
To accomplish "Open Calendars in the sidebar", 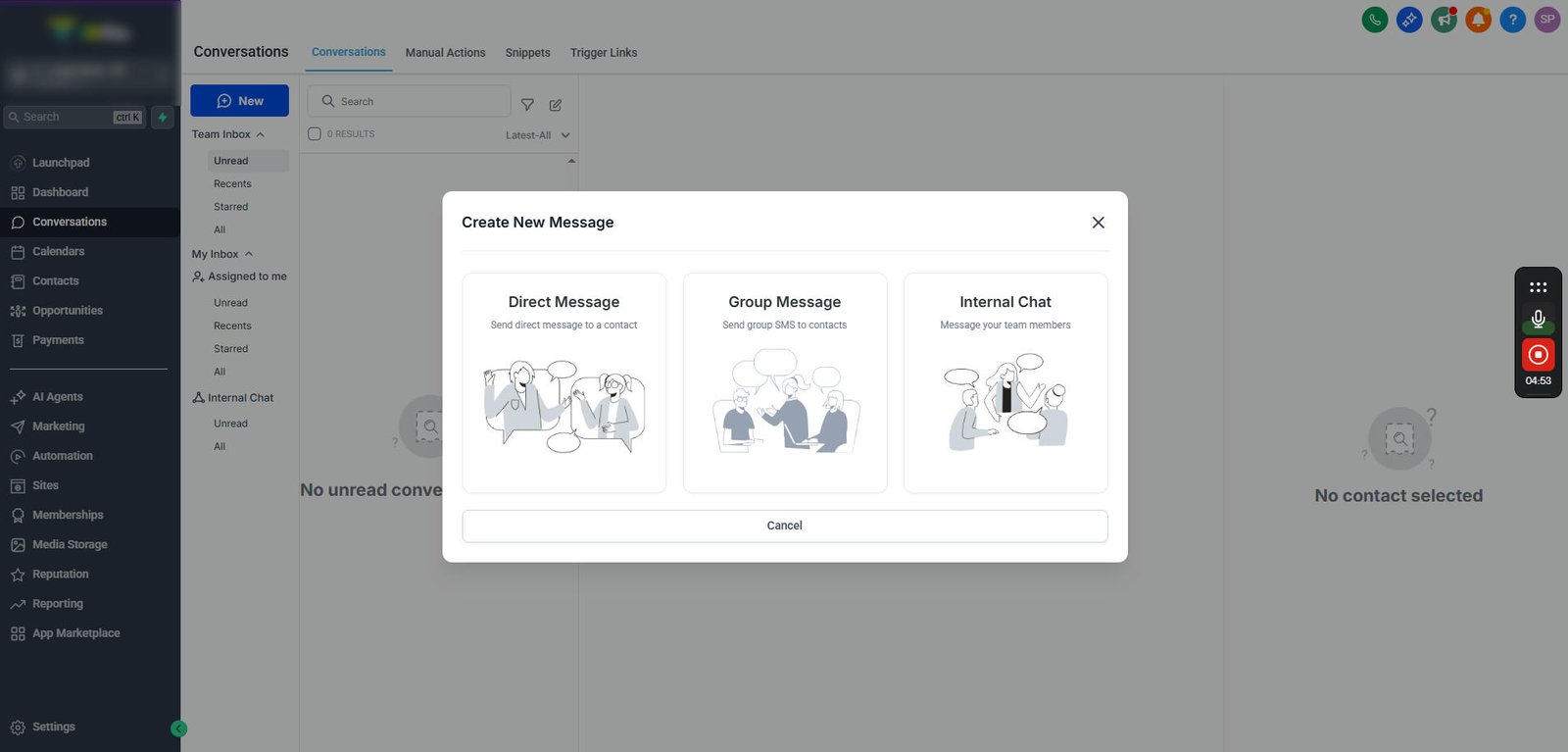I will click(x=59, y=251).
